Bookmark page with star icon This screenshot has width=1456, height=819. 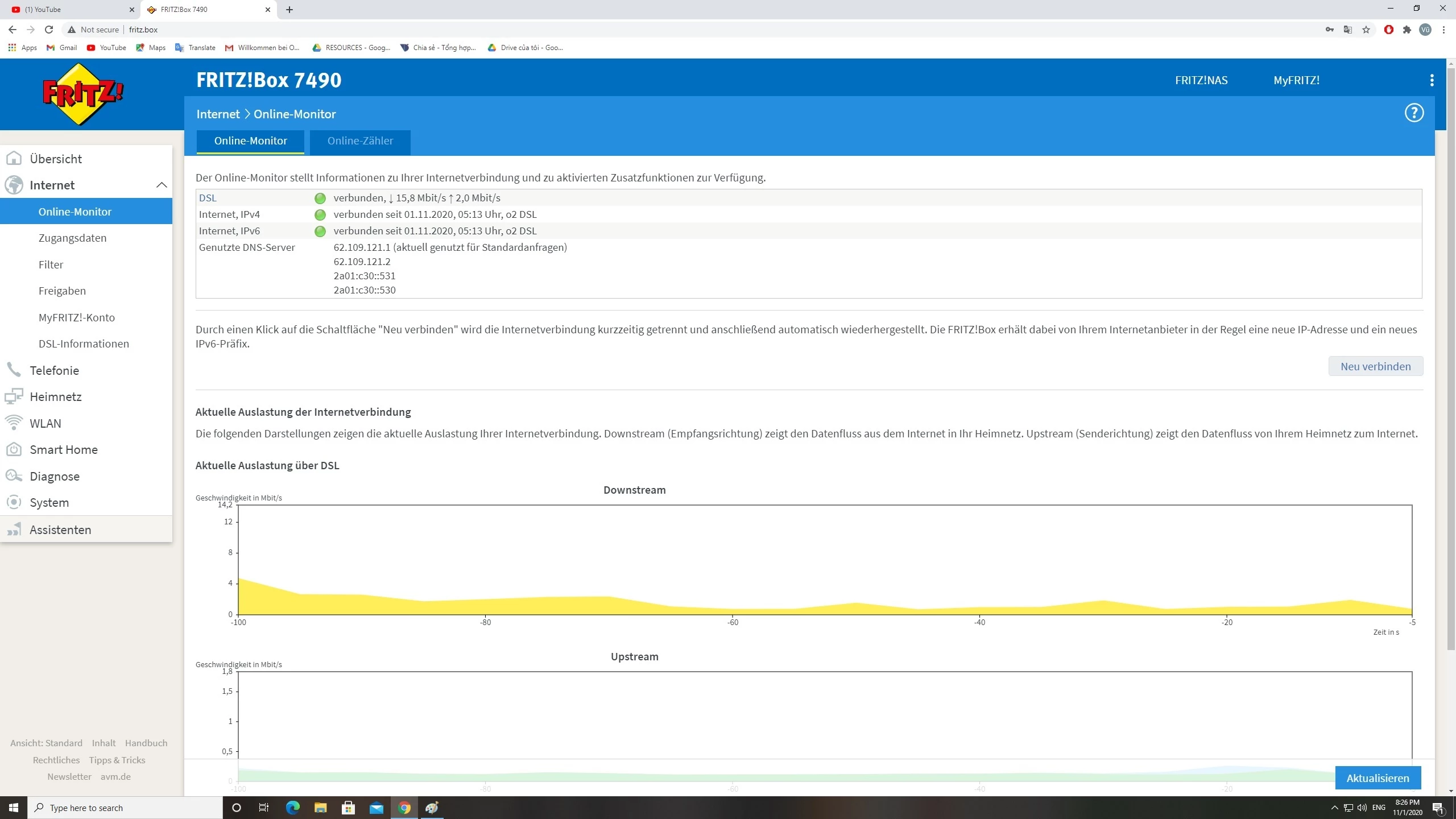(1366, 30)
